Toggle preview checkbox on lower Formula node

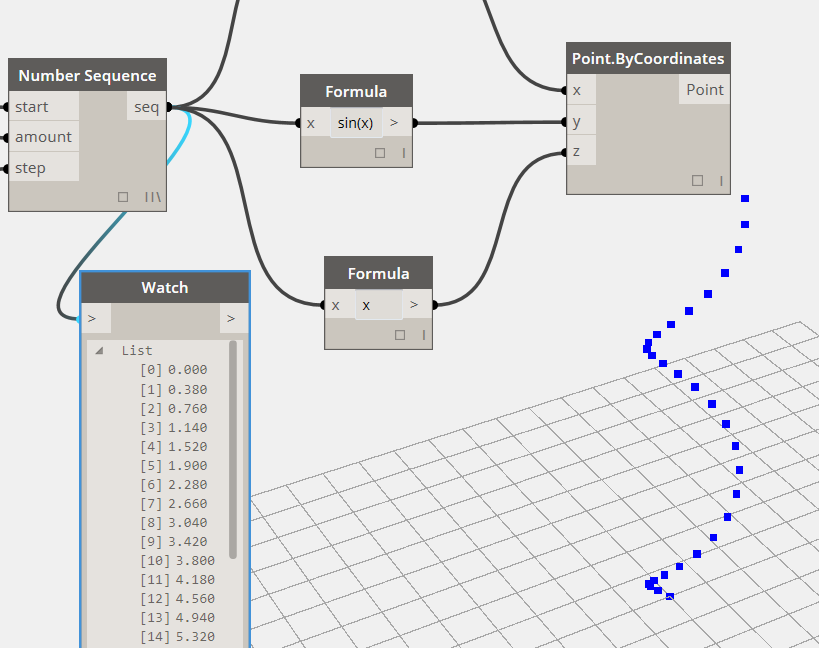coord(400,335)
